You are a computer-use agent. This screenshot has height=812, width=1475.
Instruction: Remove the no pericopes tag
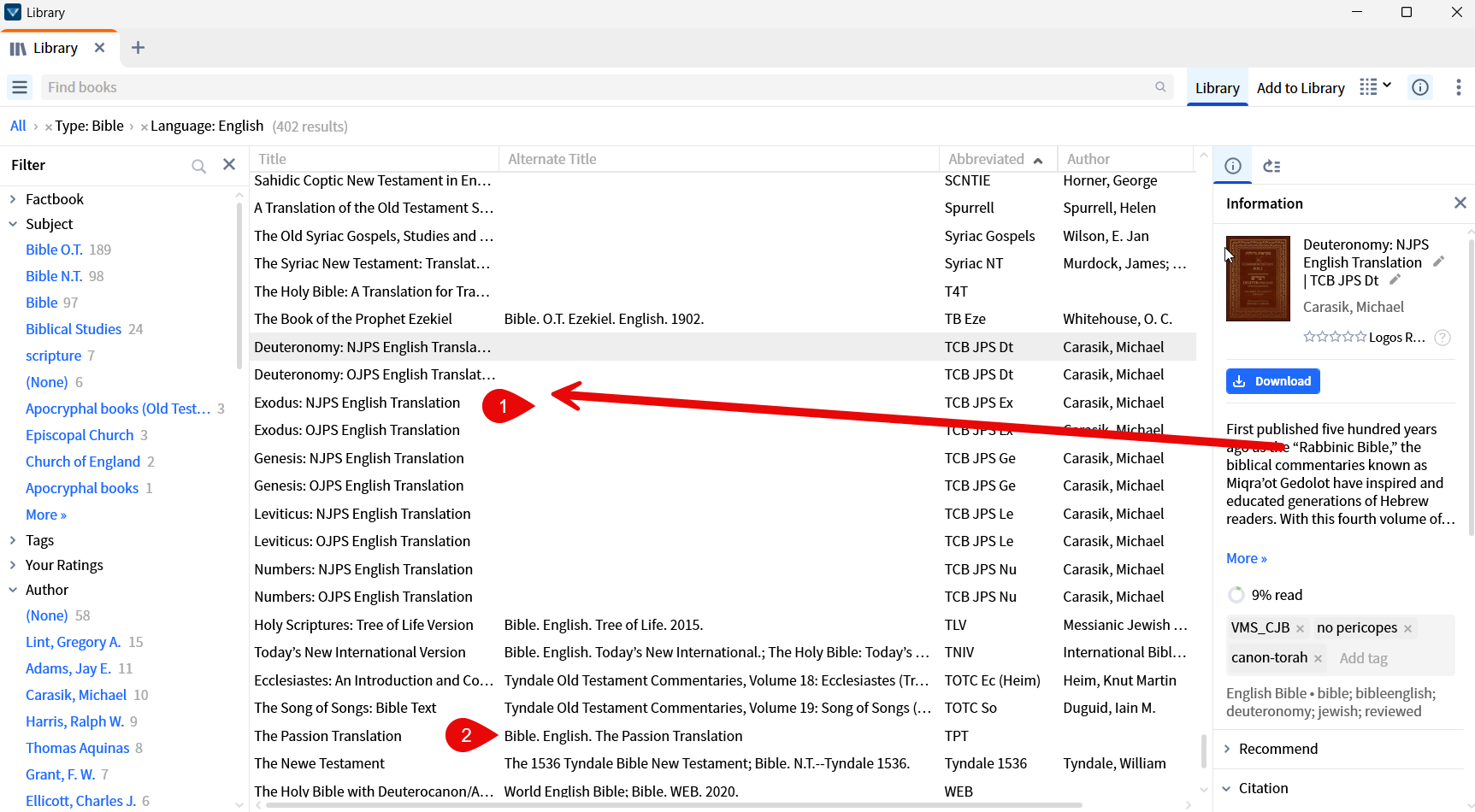pos(1407,629)
